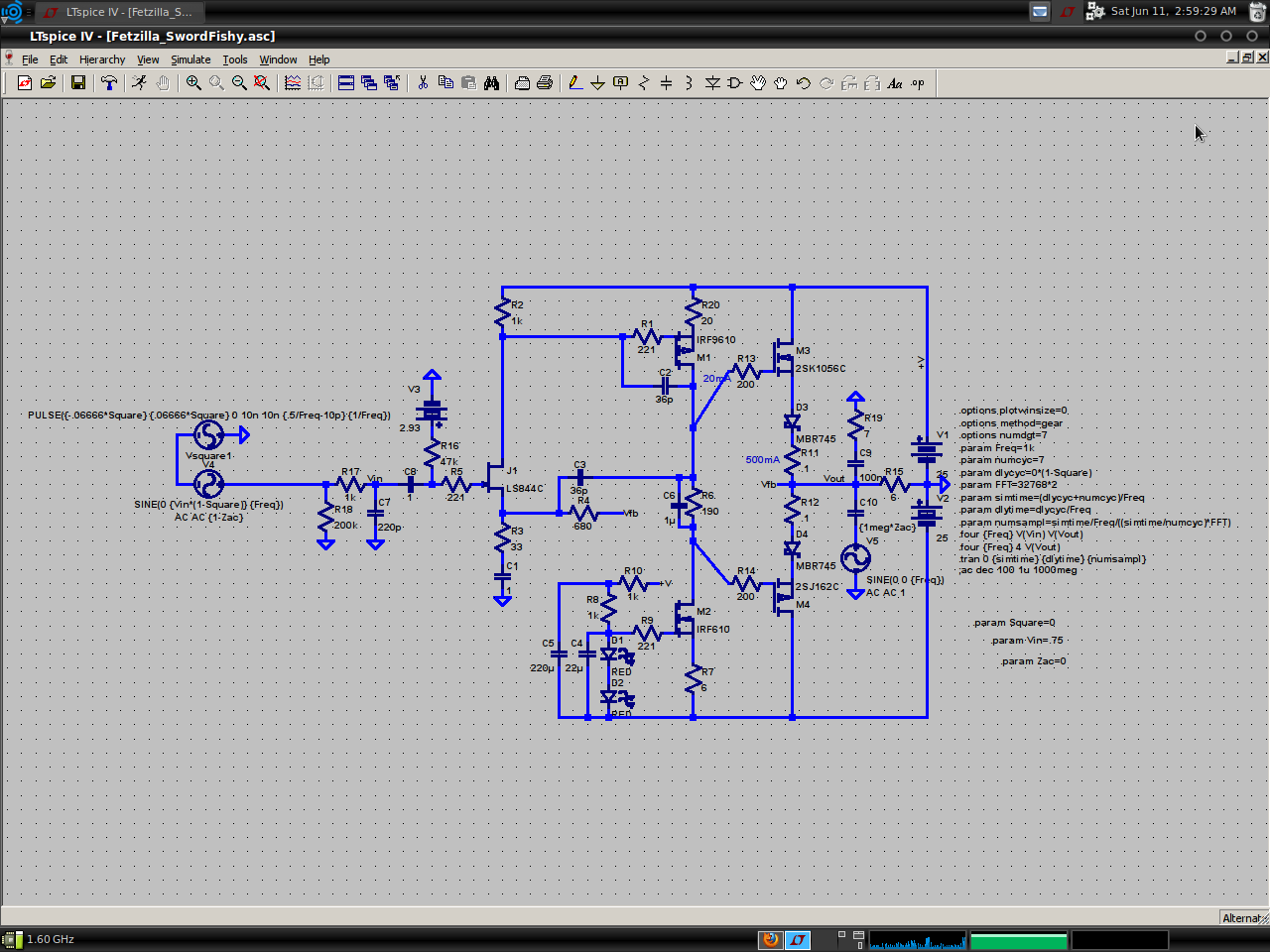Click the .param Square=0 directive text

click(x=1014, y=623)
